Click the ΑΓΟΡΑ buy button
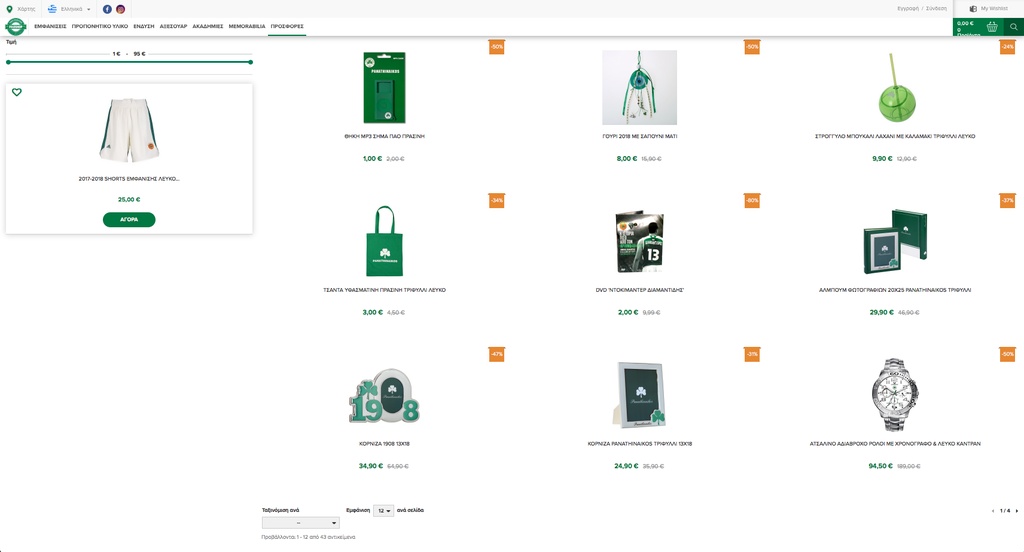 click(129, 219)
